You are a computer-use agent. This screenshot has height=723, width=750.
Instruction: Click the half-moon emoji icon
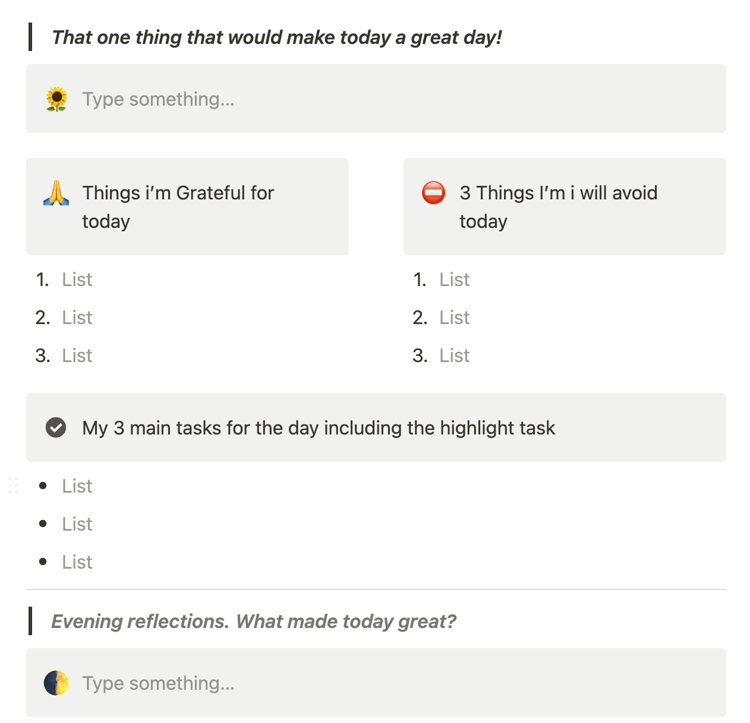56,683
